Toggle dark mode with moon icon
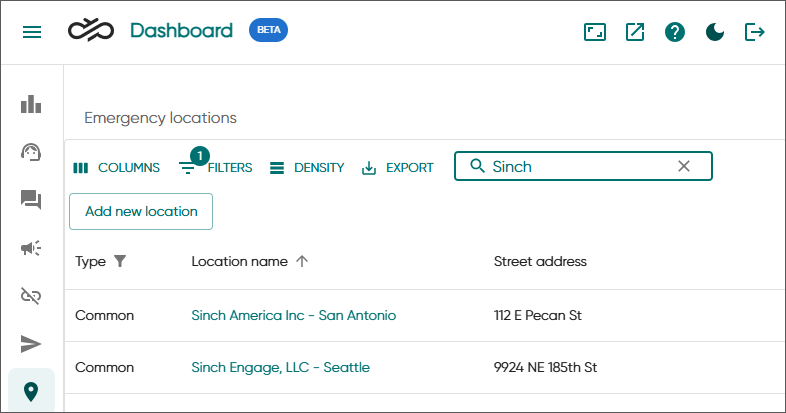The height and width of the screenshot is (413, 786). (715, 32)
